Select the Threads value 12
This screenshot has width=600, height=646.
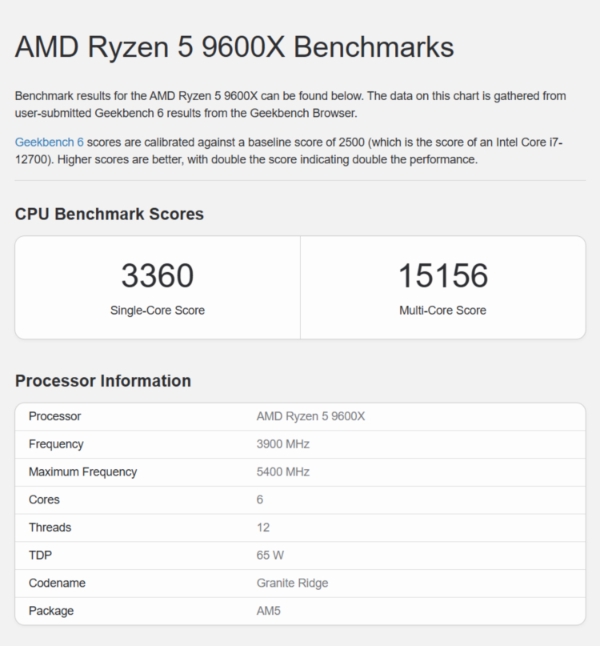[263, 527]
